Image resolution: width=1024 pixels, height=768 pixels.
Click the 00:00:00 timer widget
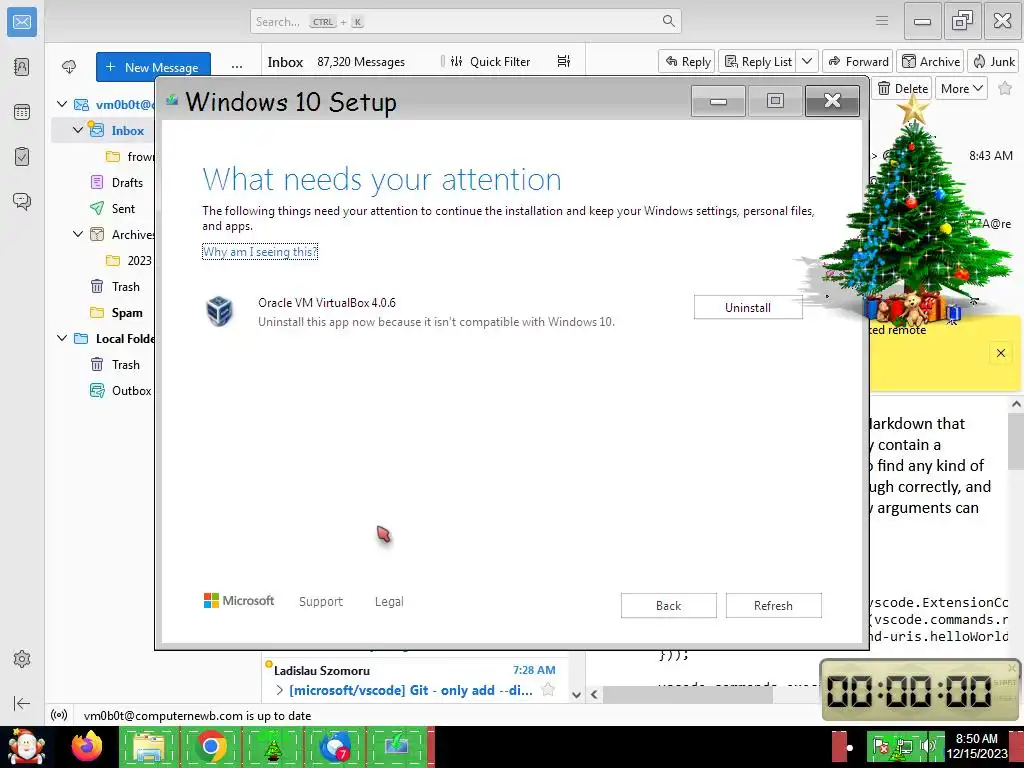click(919, 690)
